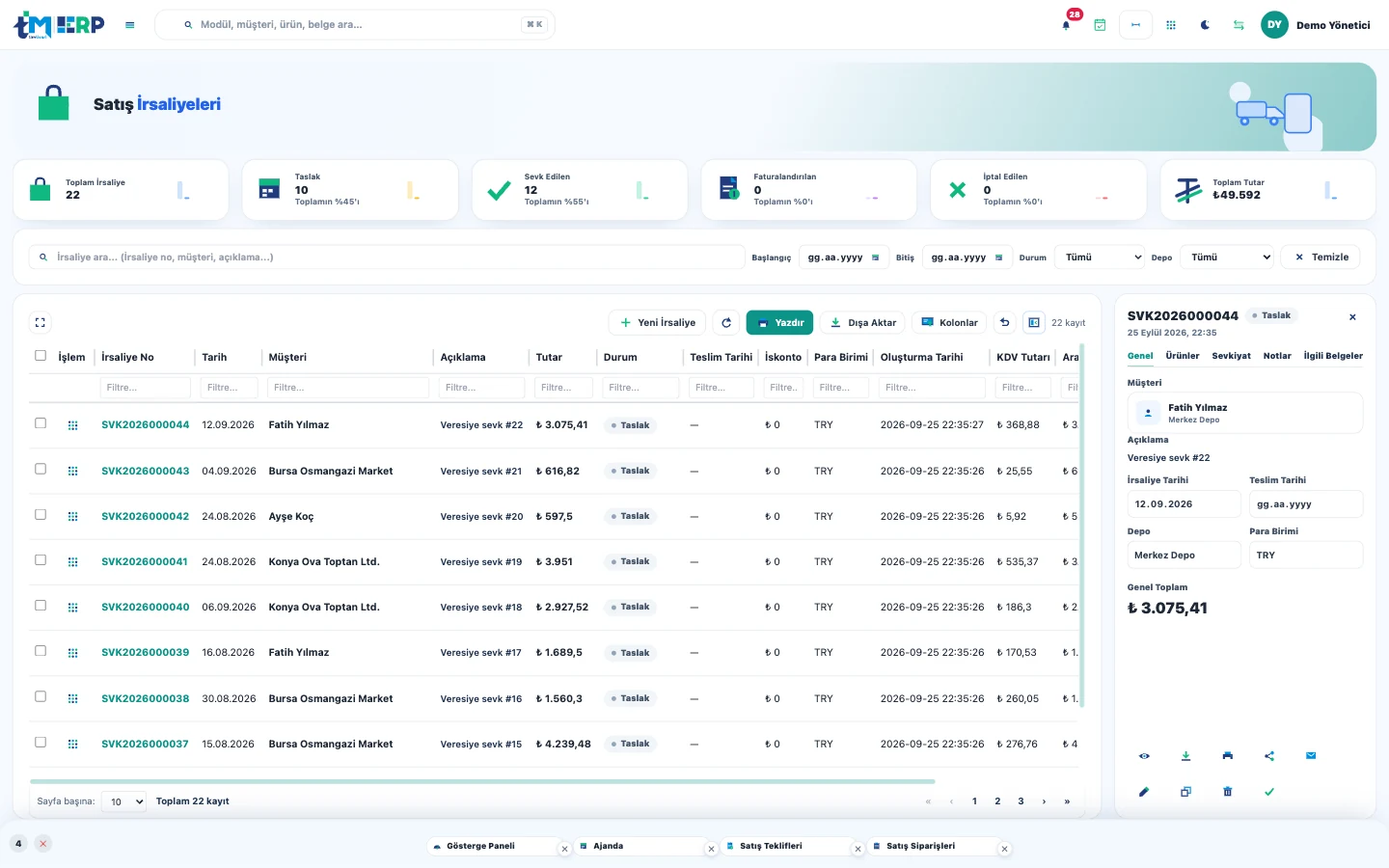The width and height of the screenshot is (1389, 868).
Task: Open the calendar icon in header
Action: tap(1100, 25)
